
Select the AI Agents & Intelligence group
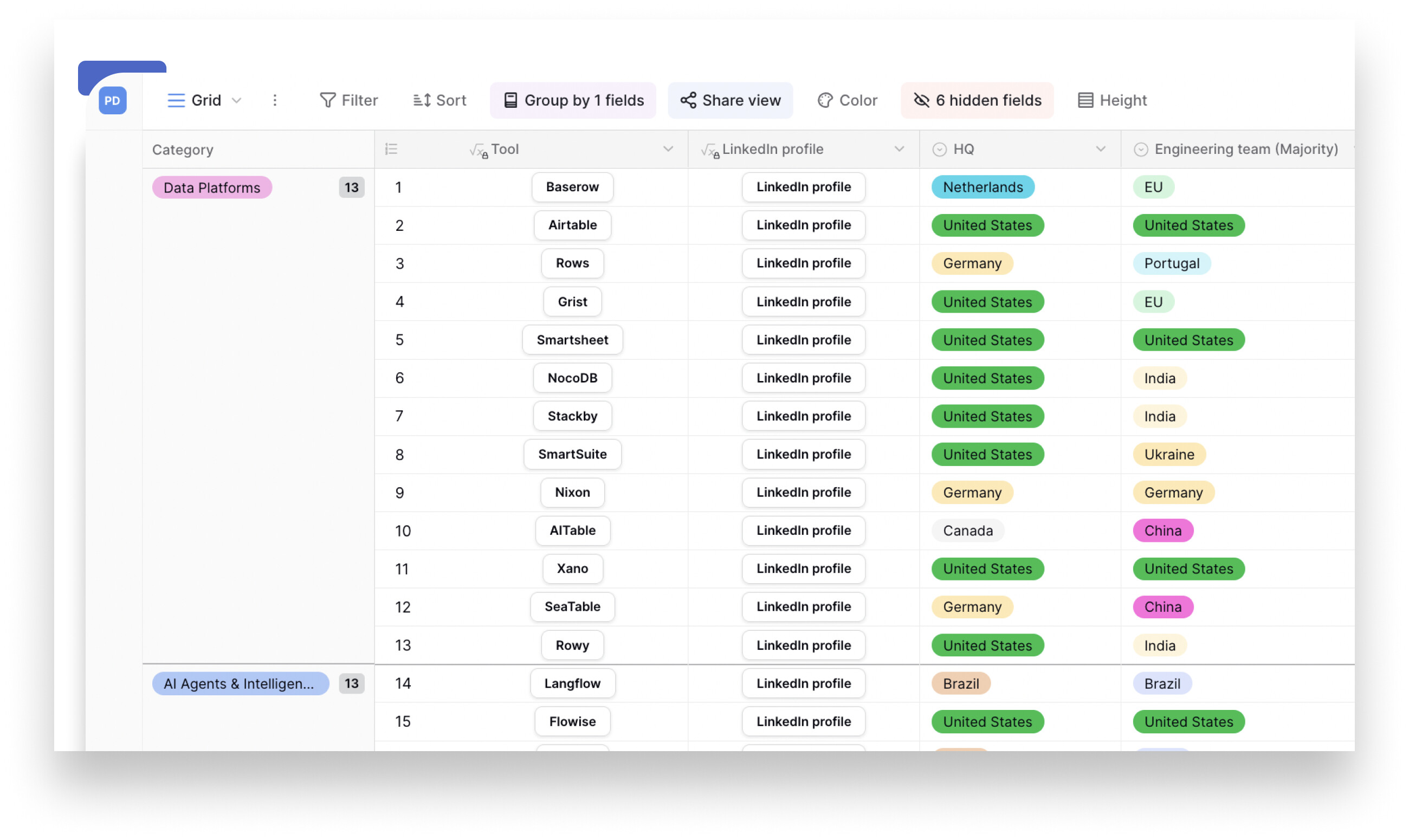click(x=240, y=683)
